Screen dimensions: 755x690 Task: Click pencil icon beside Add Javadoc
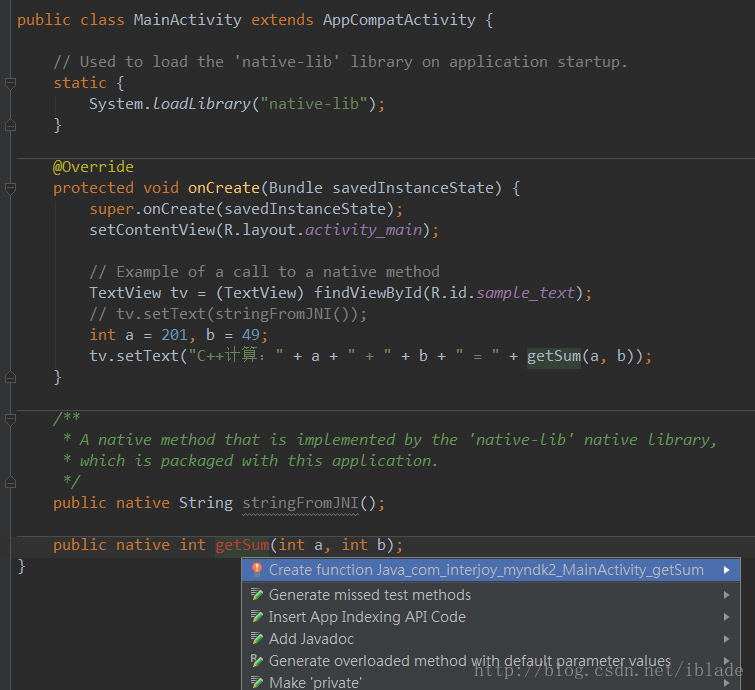pos(257,639)
